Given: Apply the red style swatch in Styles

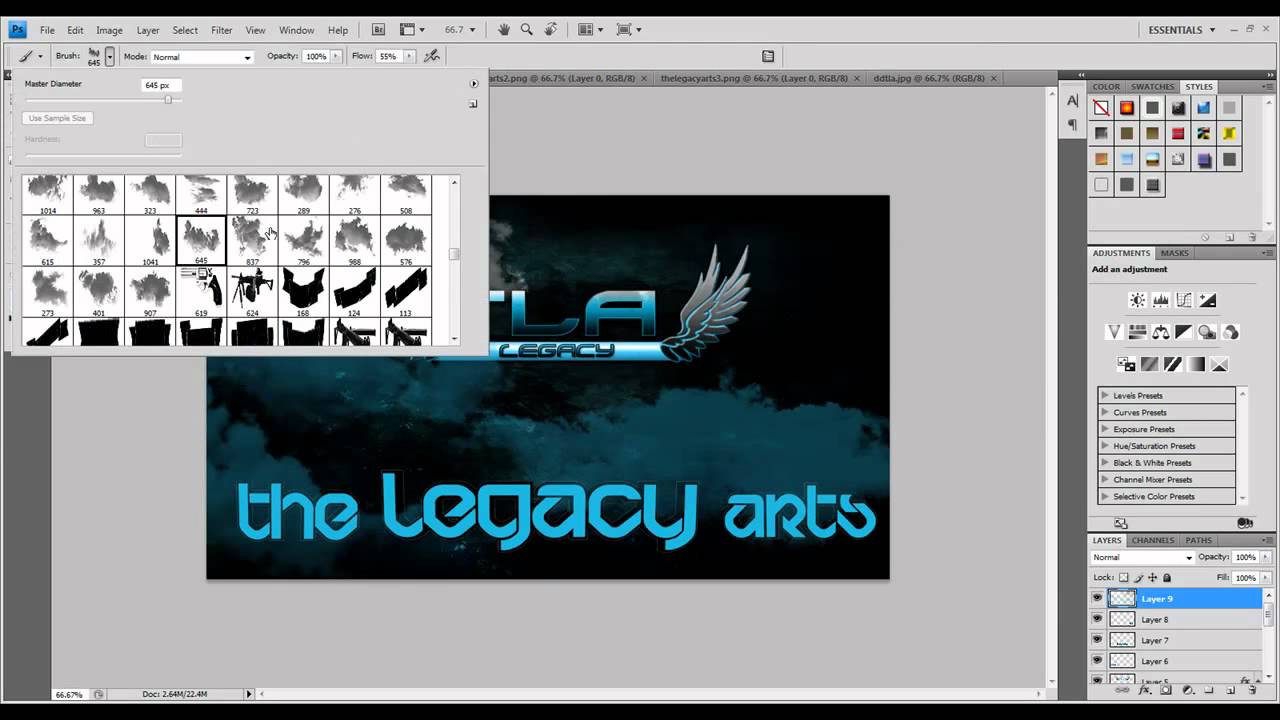Looking at the screenshot, I should tap(1178, 133).
